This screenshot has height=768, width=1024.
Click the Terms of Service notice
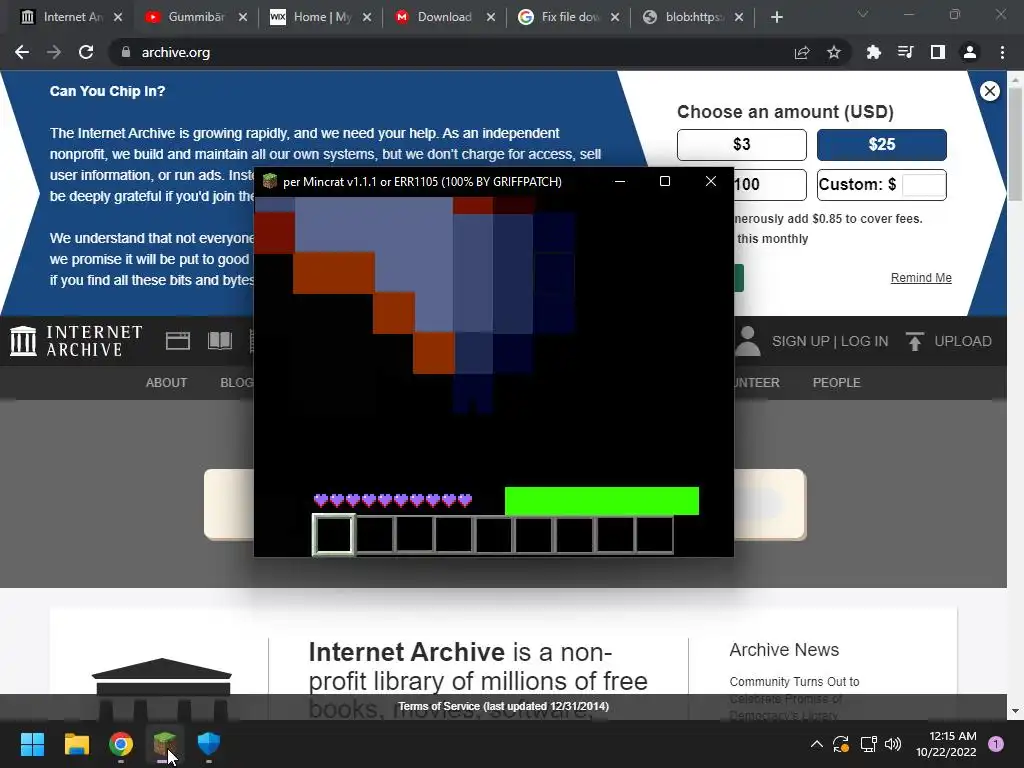click(504, 706)
